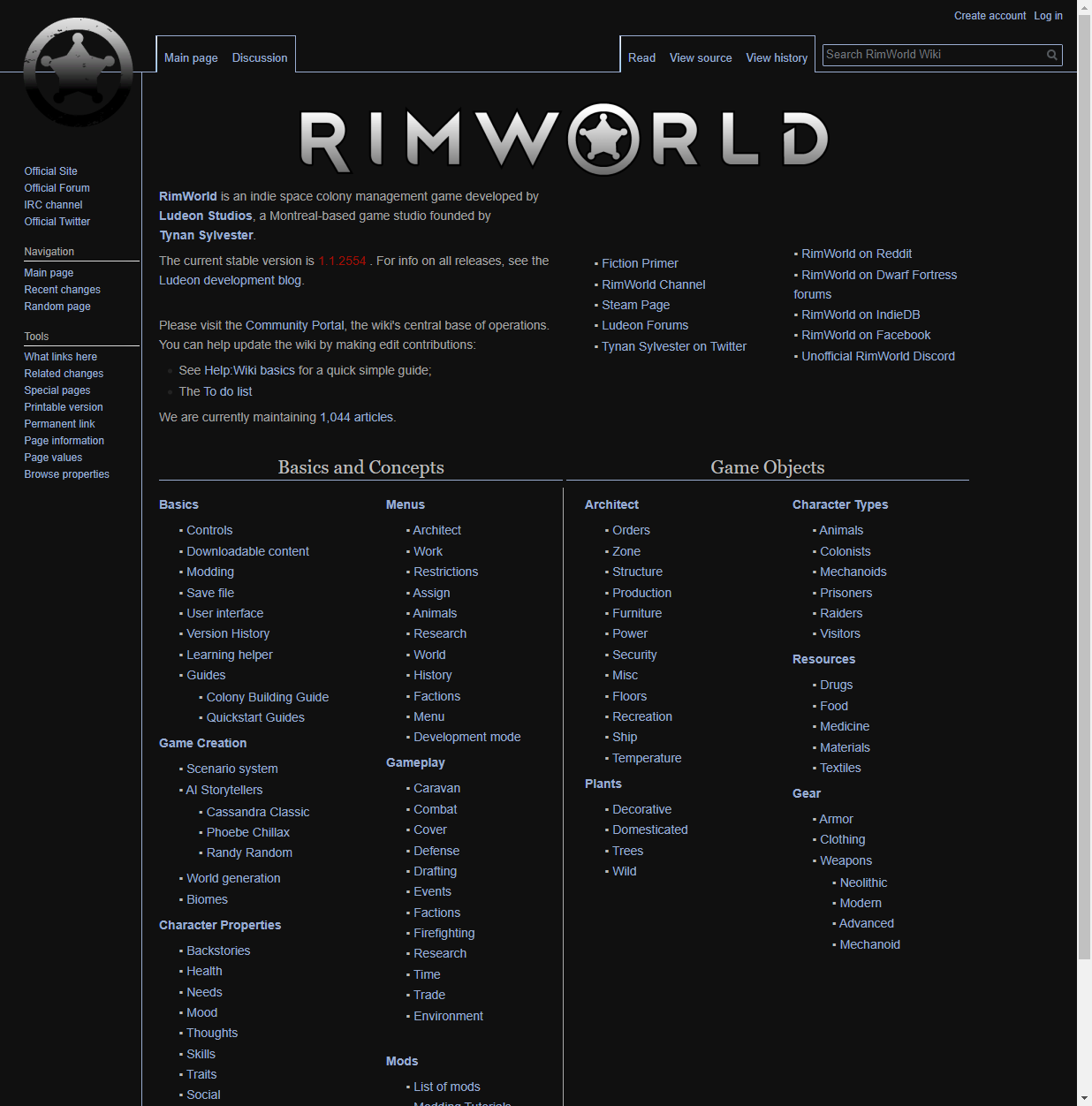Click the Ludeon Studios link
The image size is (1092, 1106).
(206, 216)
